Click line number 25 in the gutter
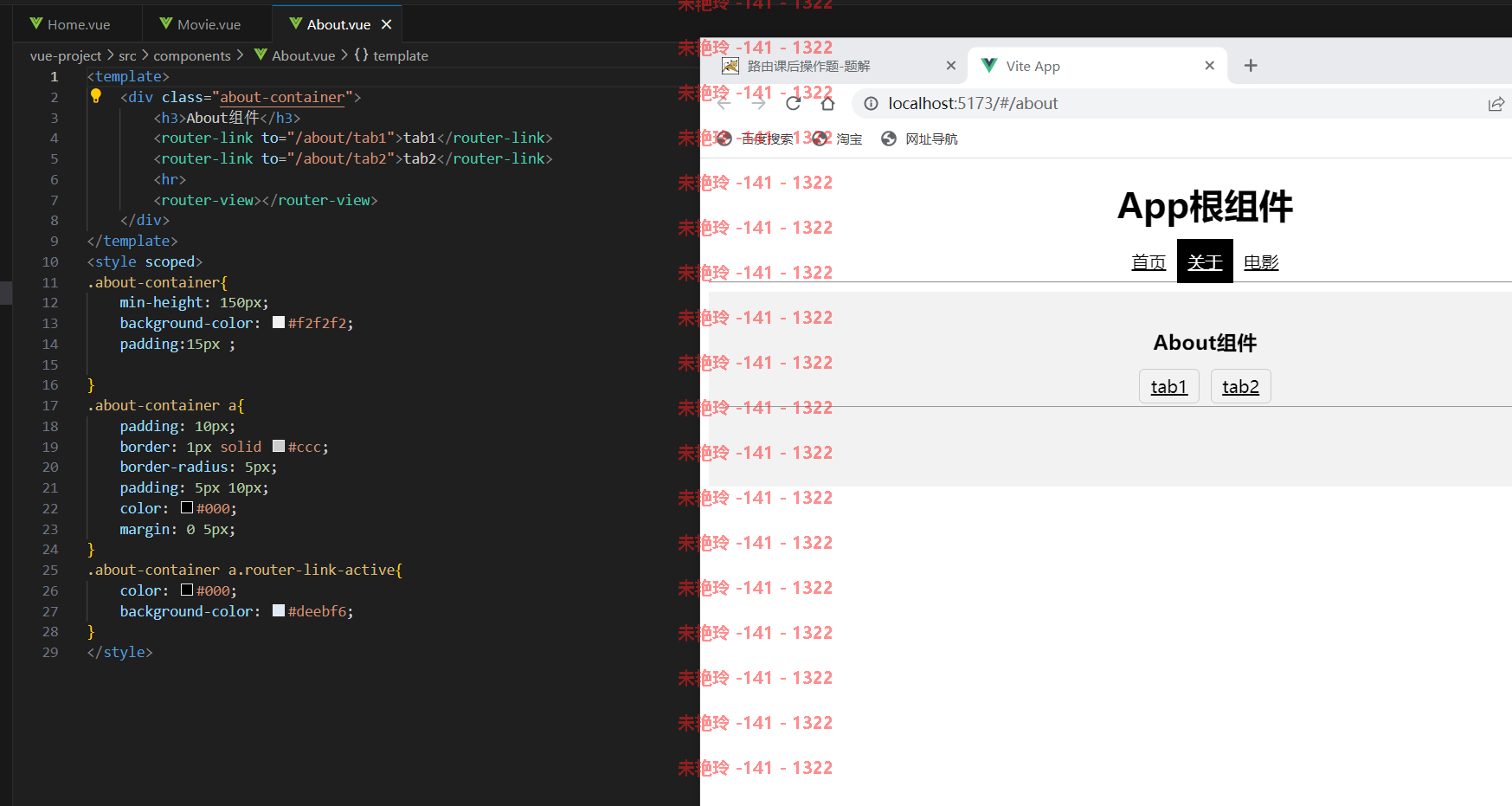The width and height of the screenshot is (1512, 806). coord(50,570)
